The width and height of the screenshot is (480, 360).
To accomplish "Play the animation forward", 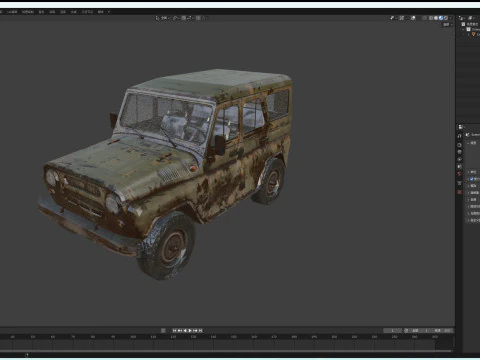I will point(190,331).
